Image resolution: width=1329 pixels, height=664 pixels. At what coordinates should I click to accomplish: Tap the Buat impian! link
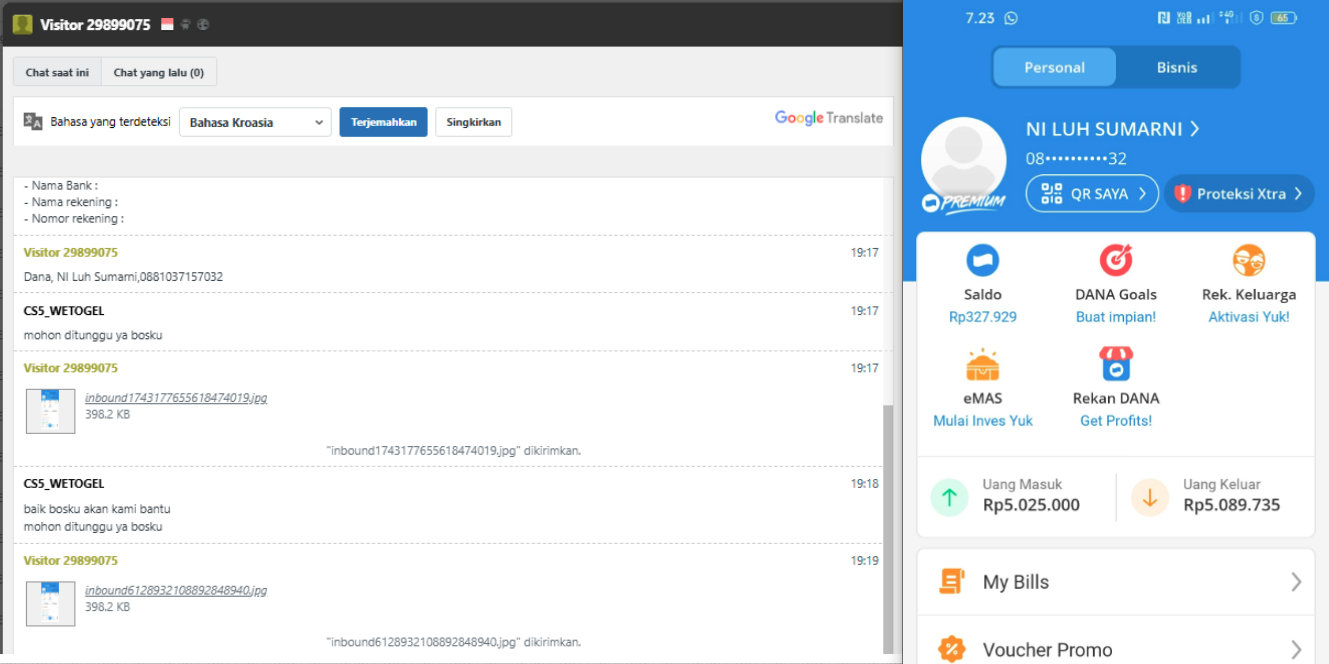[1116, 317]
